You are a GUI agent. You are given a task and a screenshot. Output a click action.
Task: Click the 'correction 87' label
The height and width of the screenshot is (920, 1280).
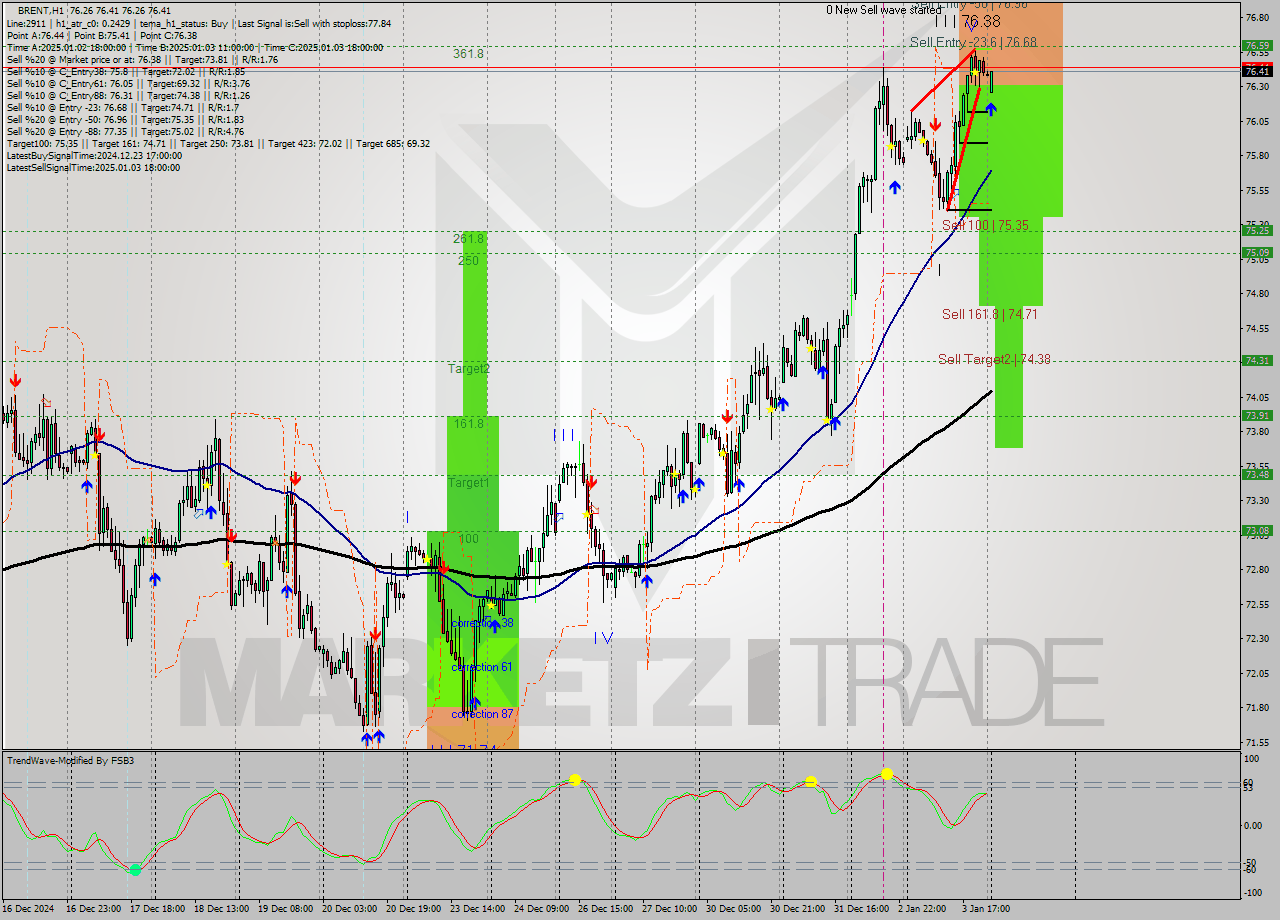[482, 714]
